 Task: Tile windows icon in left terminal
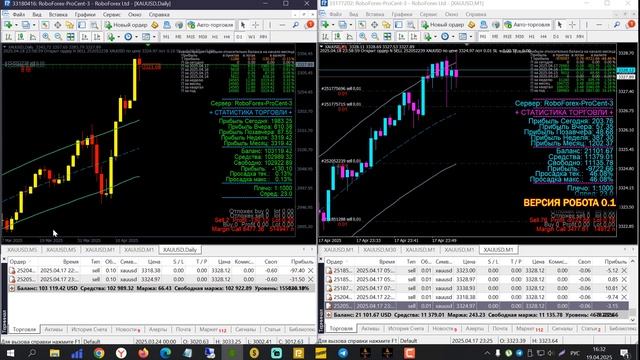[71, 37]
